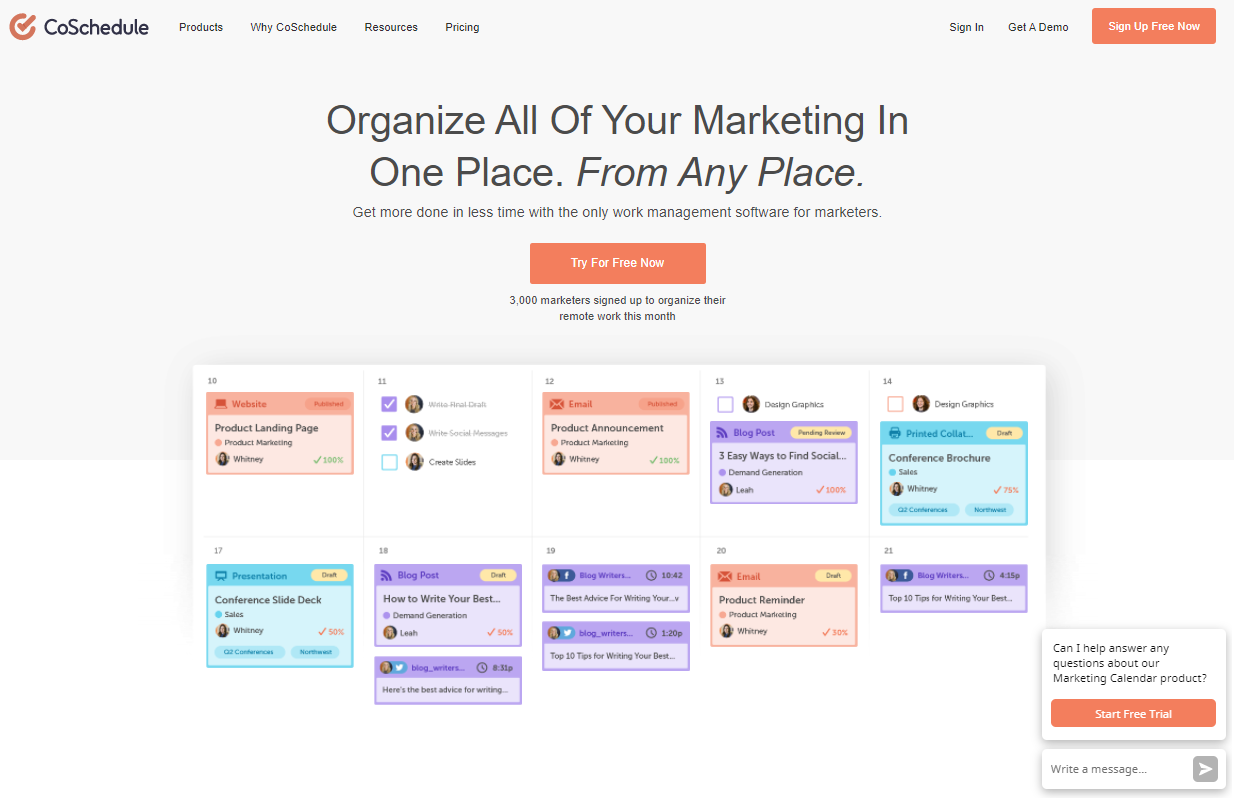
Task: Click the clock icon next to 1:20p
Action: 652,633
